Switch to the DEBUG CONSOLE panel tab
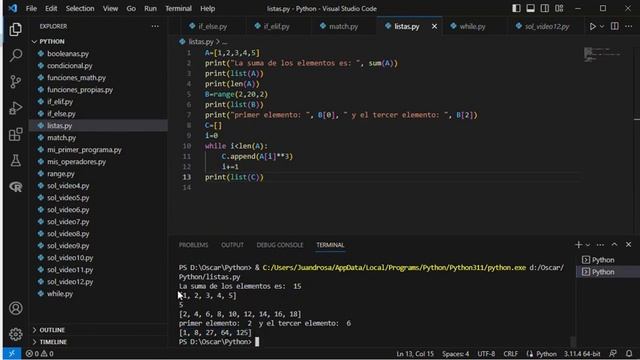This screenshot has width=640, height=360. (x=280, y=245)
